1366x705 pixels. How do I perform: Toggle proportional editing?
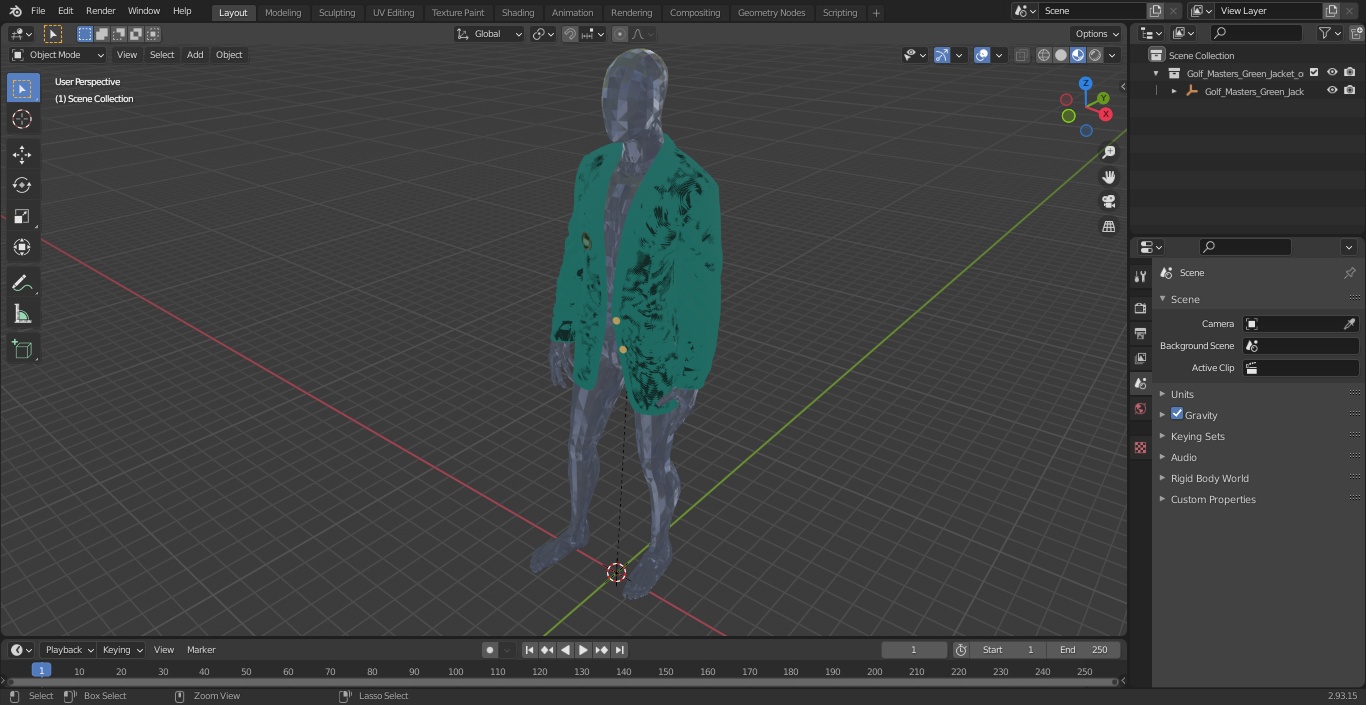(620, 34)
